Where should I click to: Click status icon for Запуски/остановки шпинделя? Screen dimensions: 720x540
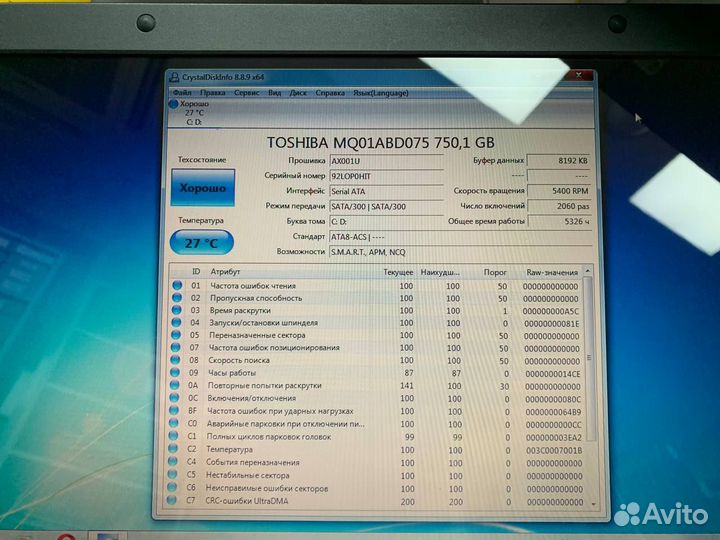[x=176, y=322]
